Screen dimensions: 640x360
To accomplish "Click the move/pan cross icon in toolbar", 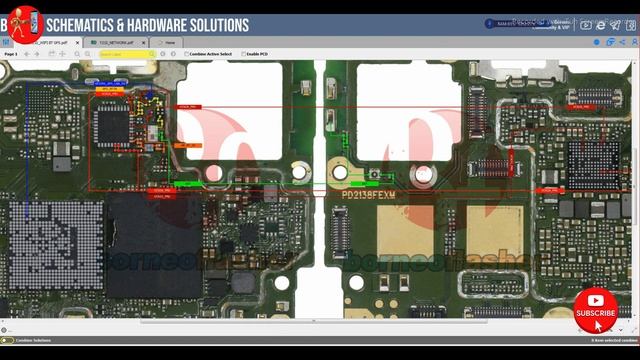I will pos(62,54).
